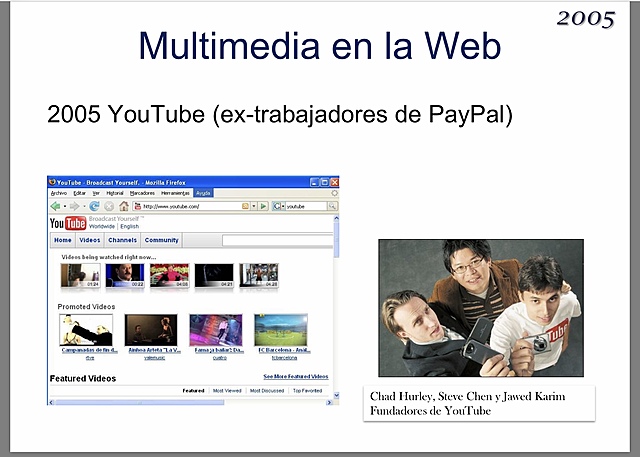
Task: Click the vertical scrollbar down arrow
Action: coord(336,395)
